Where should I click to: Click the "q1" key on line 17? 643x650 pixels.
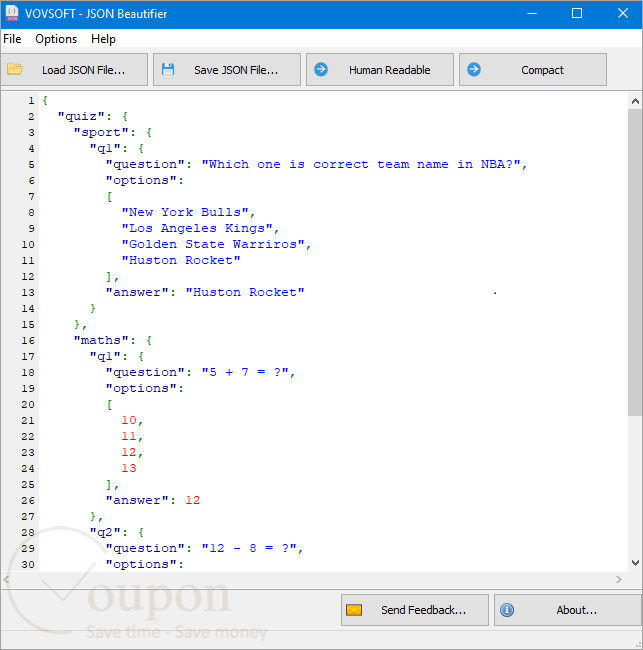pos(105,357)
